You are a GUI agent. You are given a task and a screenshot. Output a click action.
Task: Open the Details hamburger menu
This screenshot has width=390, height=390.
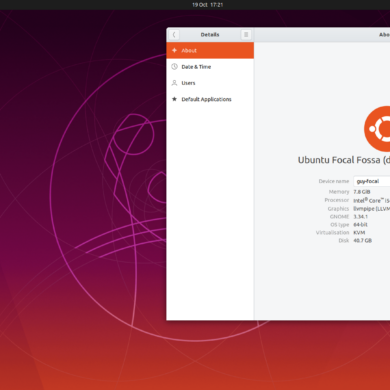[246, 35]
